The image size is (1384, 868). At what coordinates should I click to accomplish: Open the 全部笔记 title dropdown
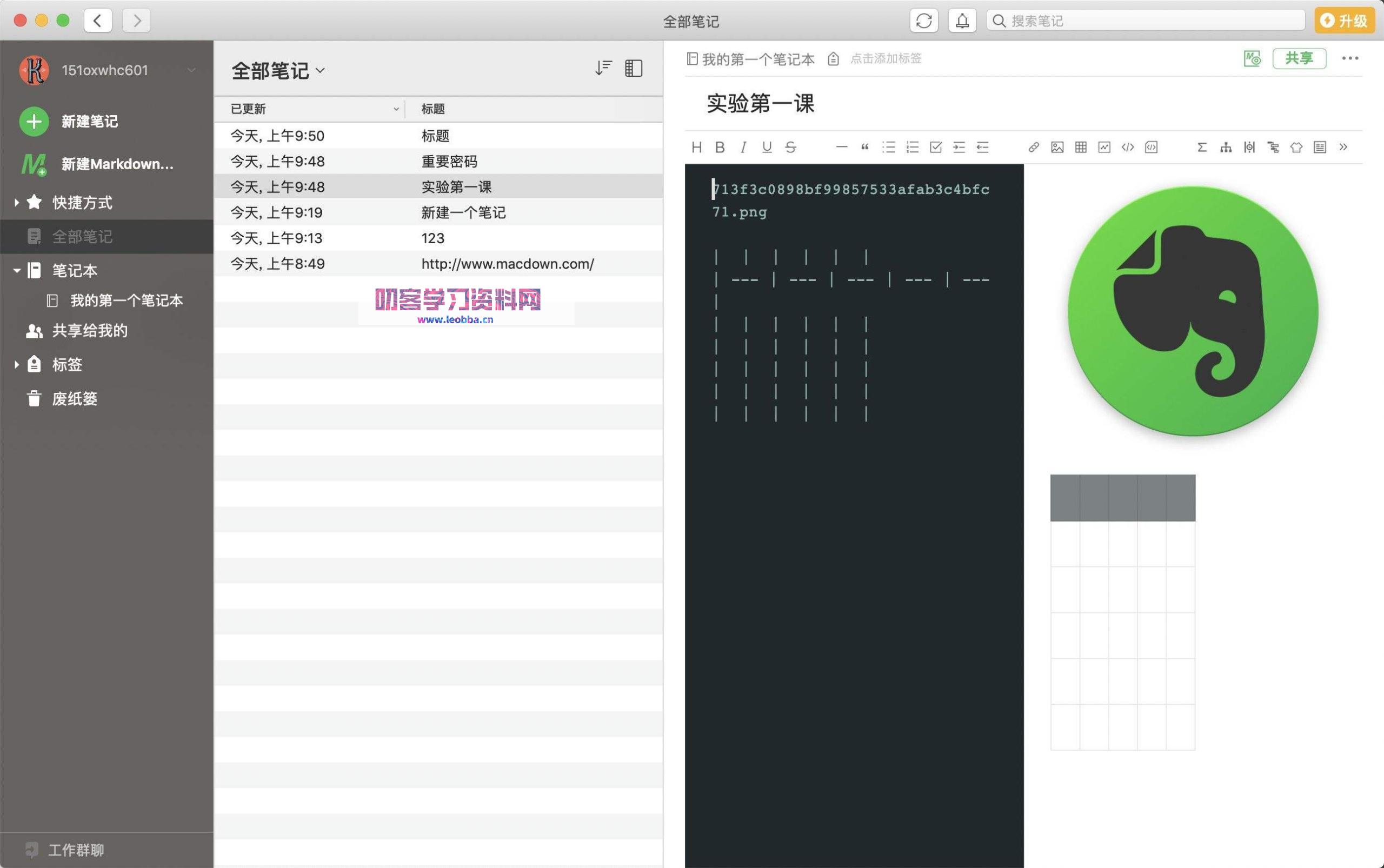322,70
